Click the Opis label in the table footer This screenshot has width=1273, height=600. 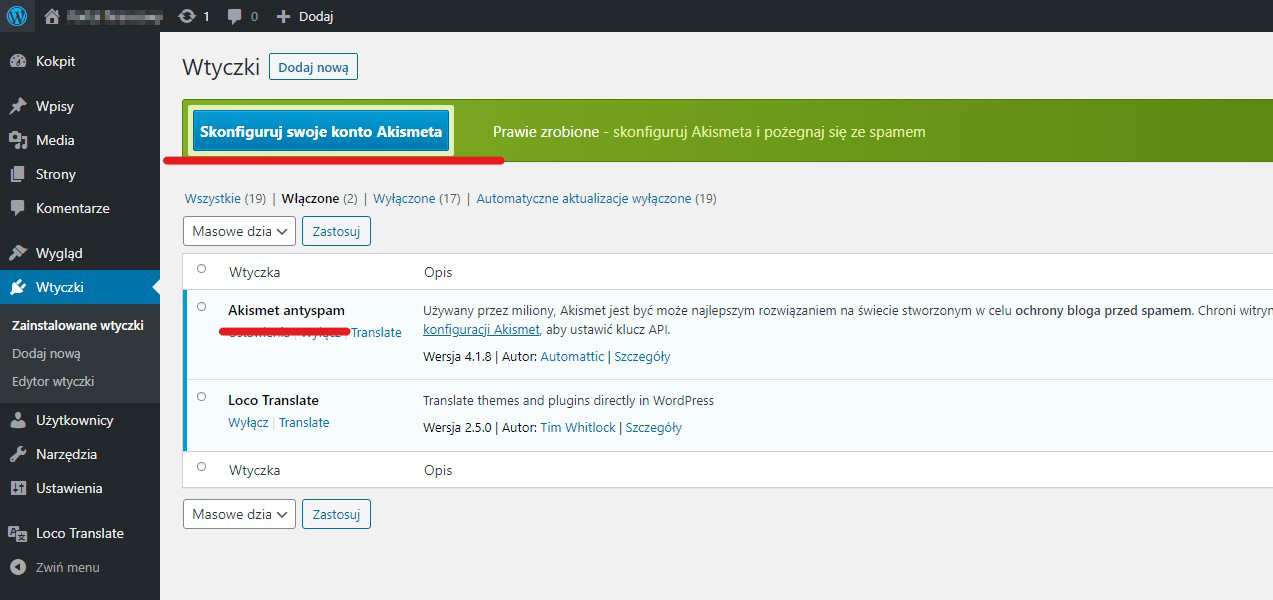(438, 470)
